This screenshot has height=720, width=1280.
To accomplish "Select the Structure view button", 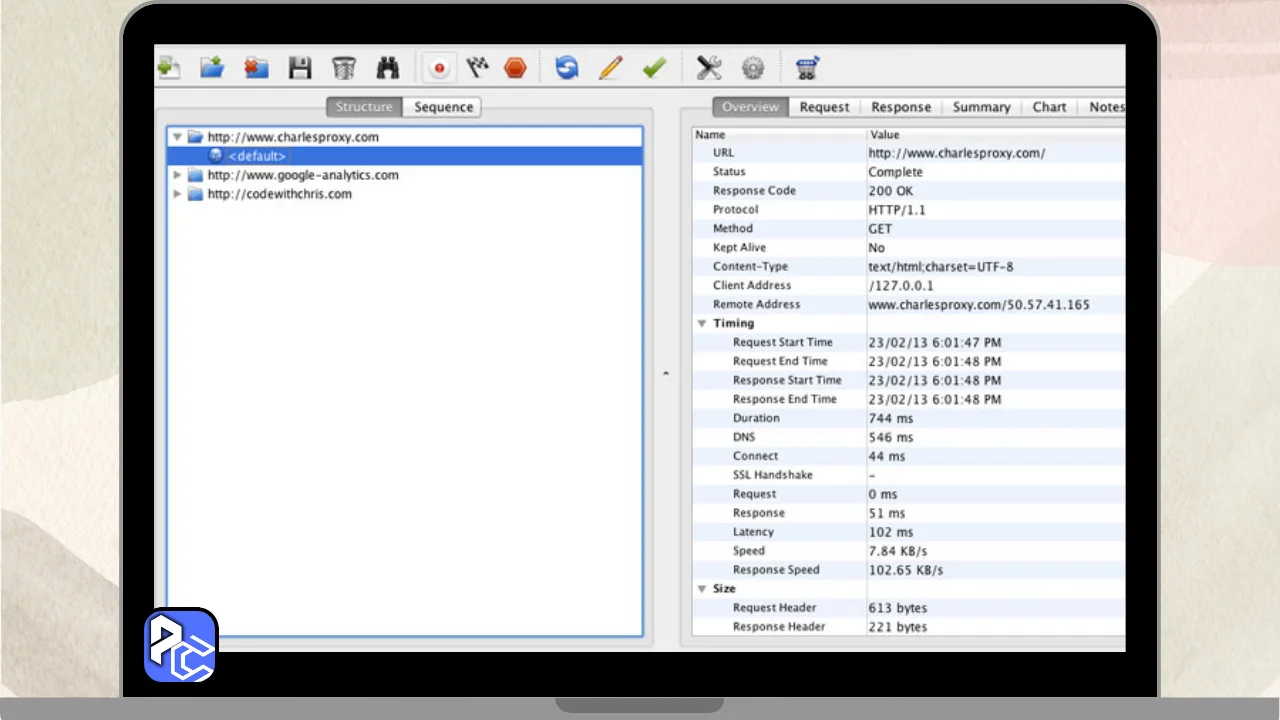I will click(364, 107).
